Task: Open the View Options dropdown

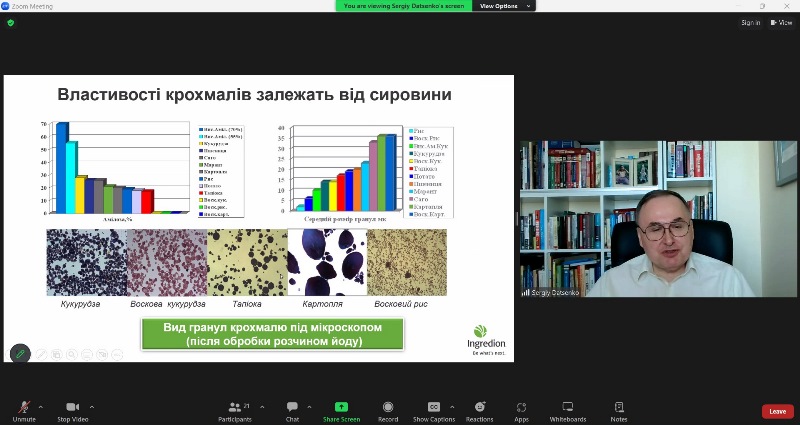Action: pyautogui.click(x=504, y=6)
